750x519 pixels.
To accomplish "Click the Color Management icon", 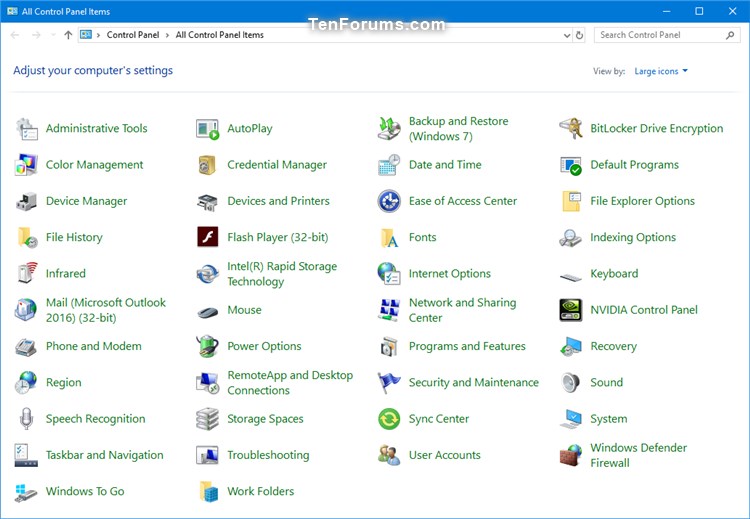I will click(x=26, y=165).
